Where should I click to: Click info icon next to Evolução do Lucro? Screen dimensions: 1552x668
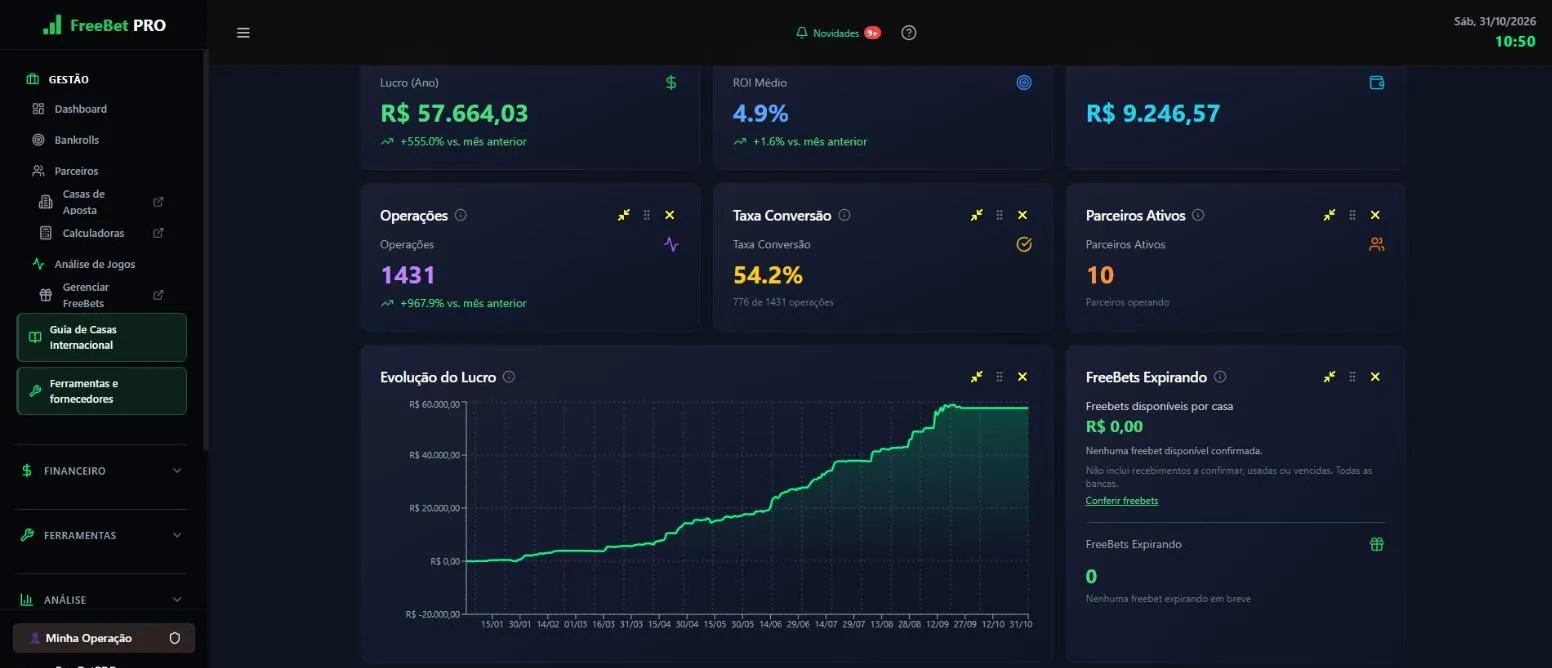[509, 377]
